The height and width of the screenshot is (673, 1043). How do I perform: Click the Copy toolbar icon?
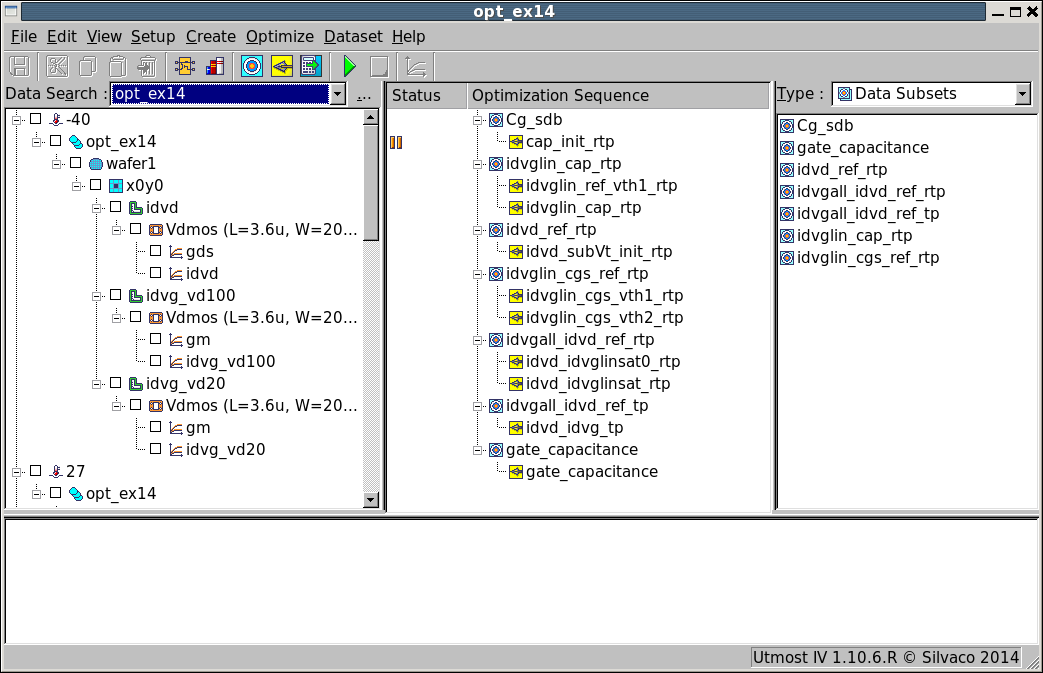click(x=87, y=67)
